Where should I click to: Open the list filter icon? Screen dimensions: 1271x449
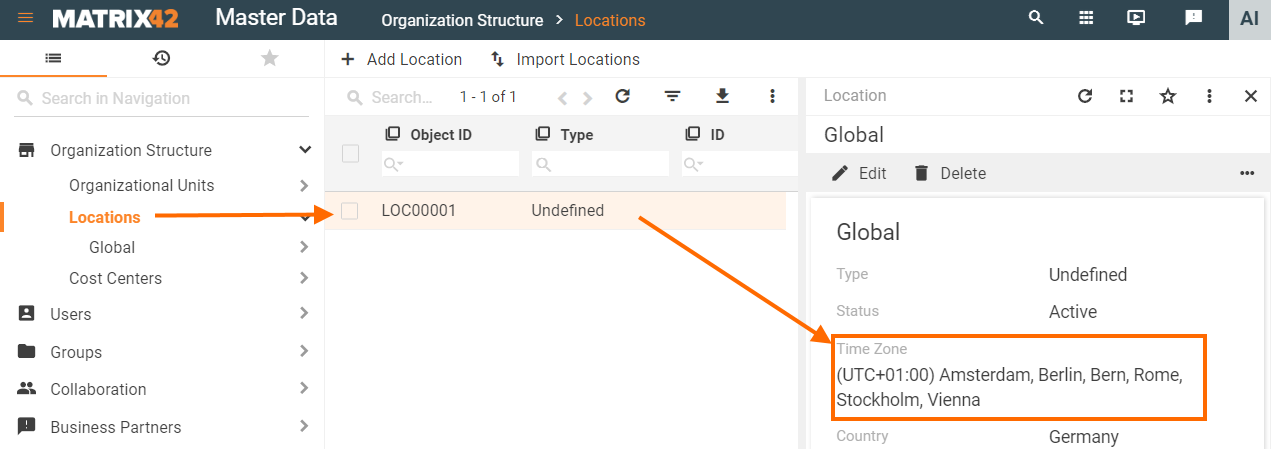pos(673,96)
